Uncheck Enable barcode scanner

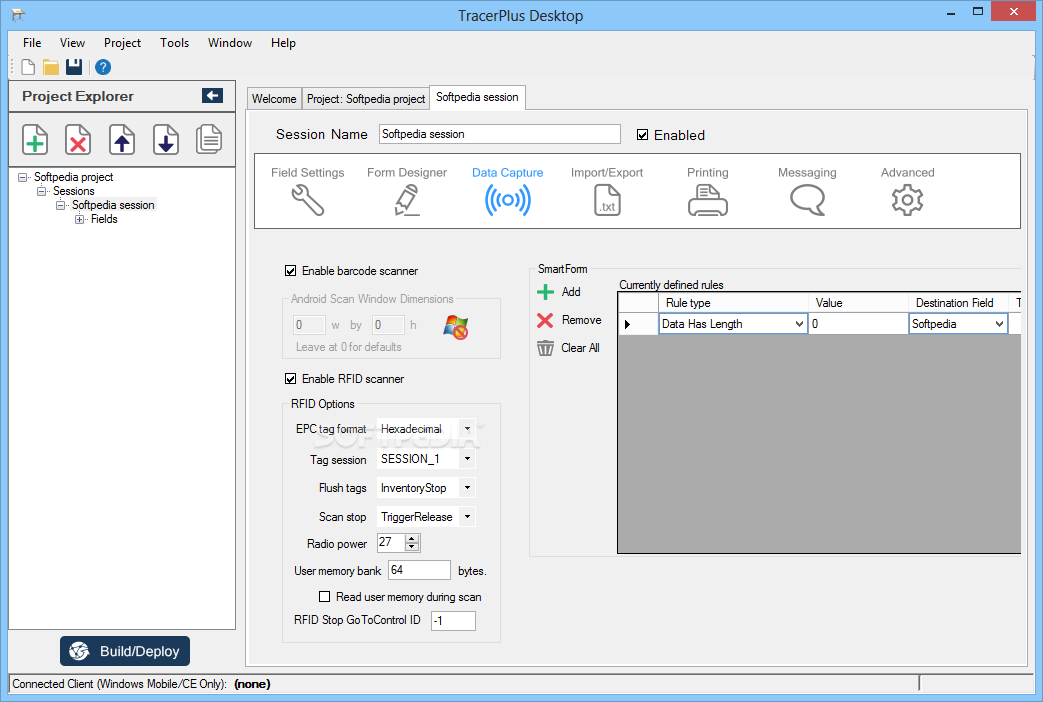[x=291, y=271]
